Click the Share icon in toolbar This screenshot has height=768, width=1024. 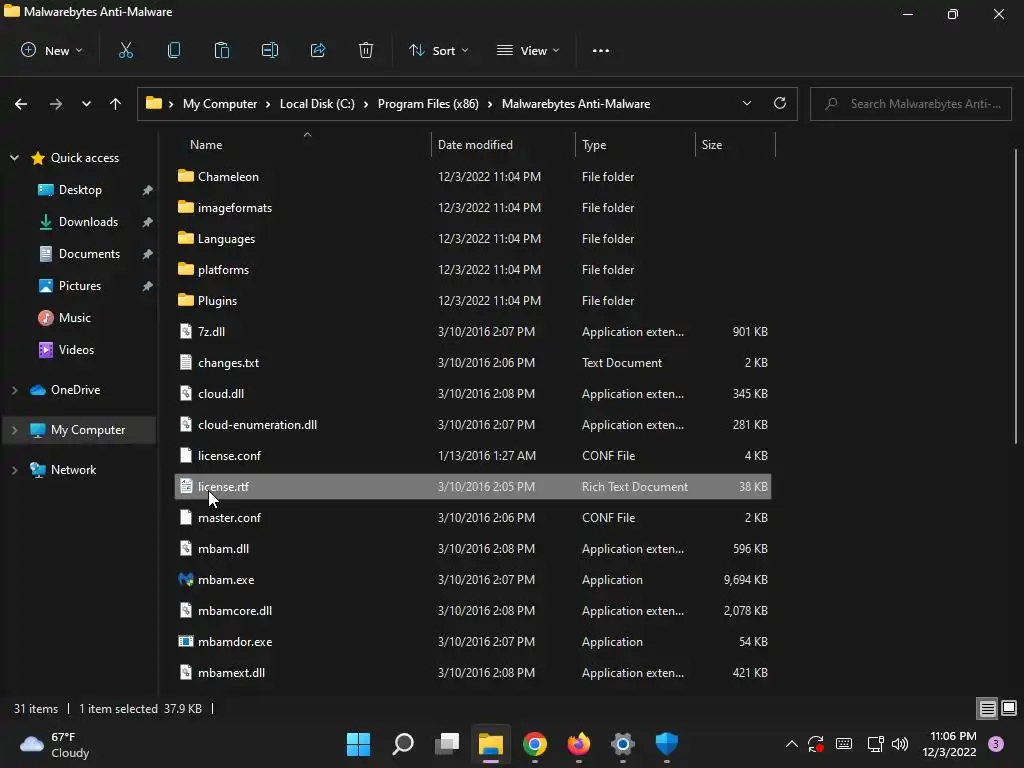(318, 50)
